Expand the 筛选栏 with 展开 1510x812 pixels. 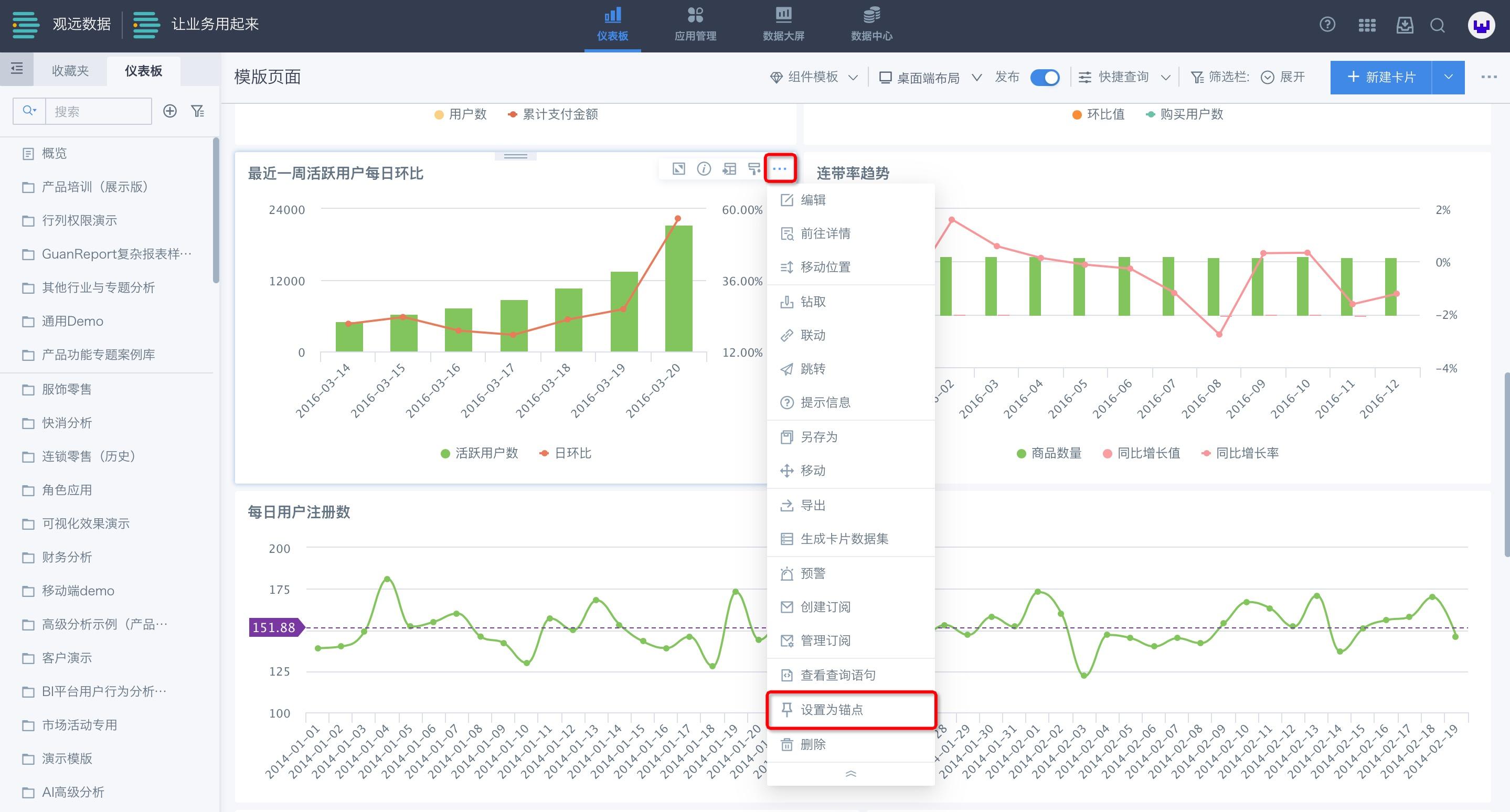click(x=1284, y=77)
